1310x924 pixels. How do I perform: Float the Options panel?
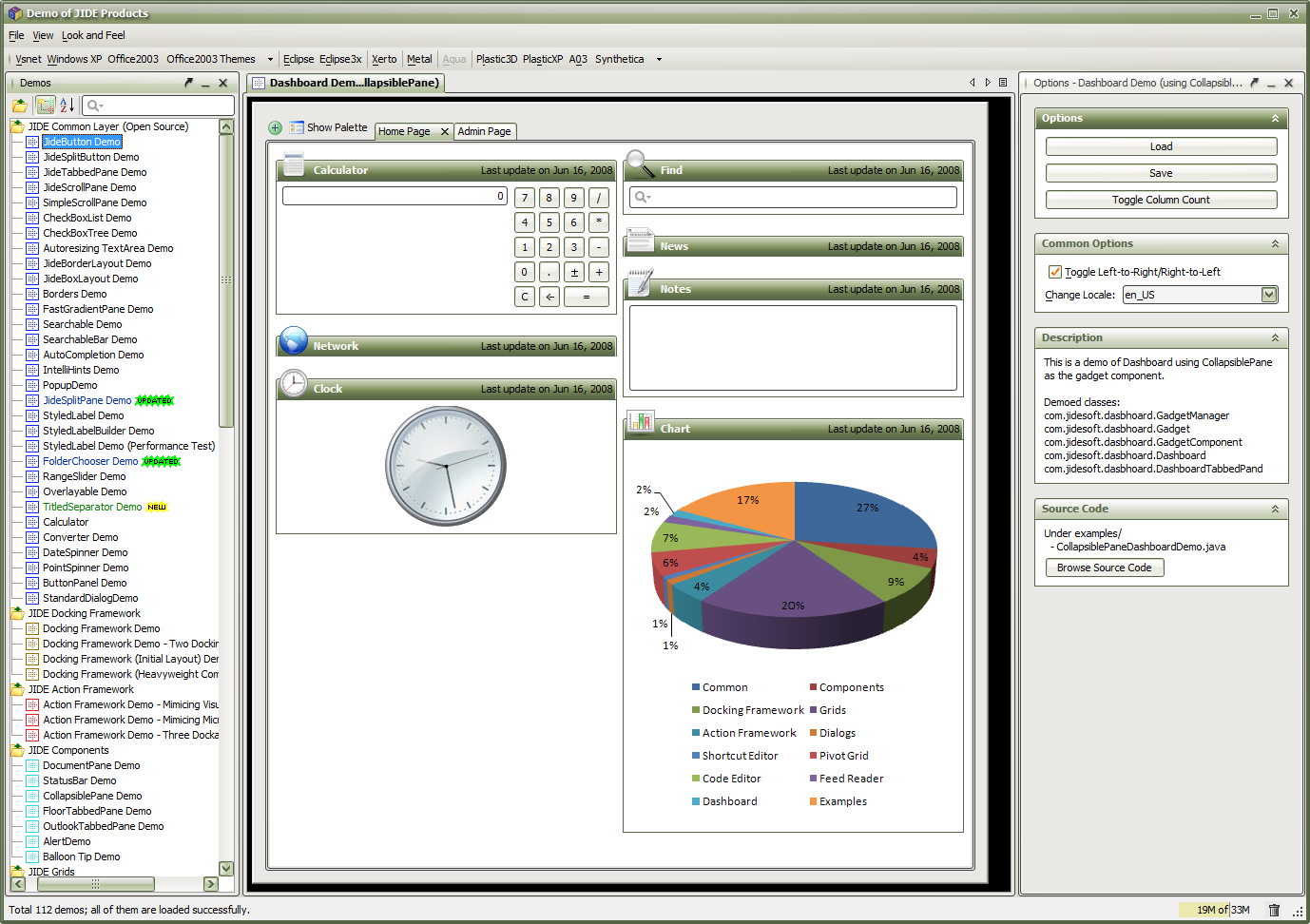pyautogui.click(x=1254, y=83)
